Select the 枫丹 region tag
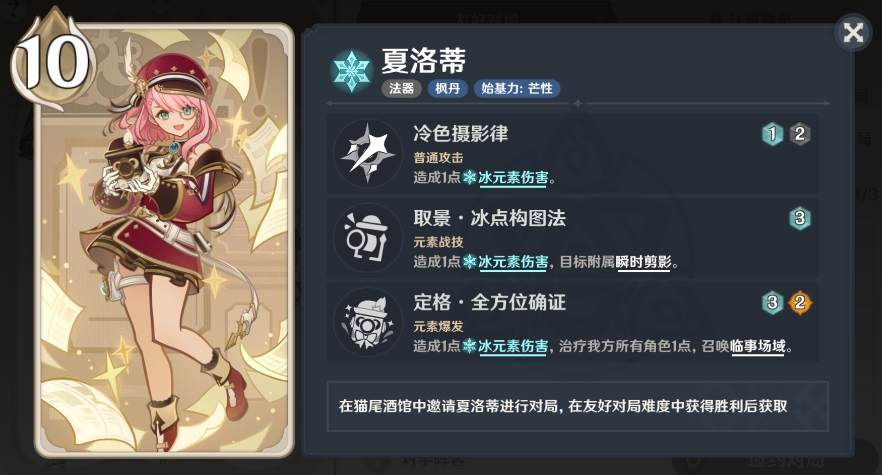This screenshot has height=475, width=882. click(448, 88)
